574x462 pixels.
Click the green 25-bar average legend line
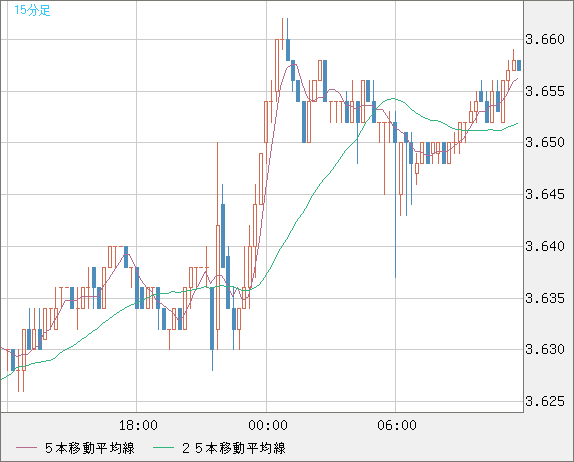163,448
